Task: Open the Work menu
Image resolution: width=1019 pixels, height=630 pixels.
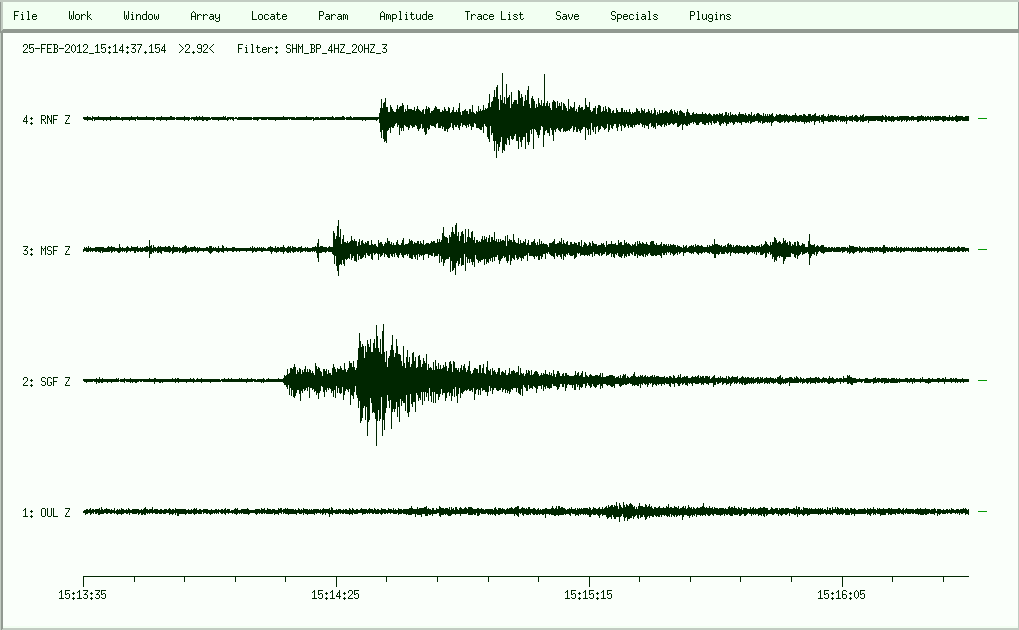Action: [x=80, y=16]
